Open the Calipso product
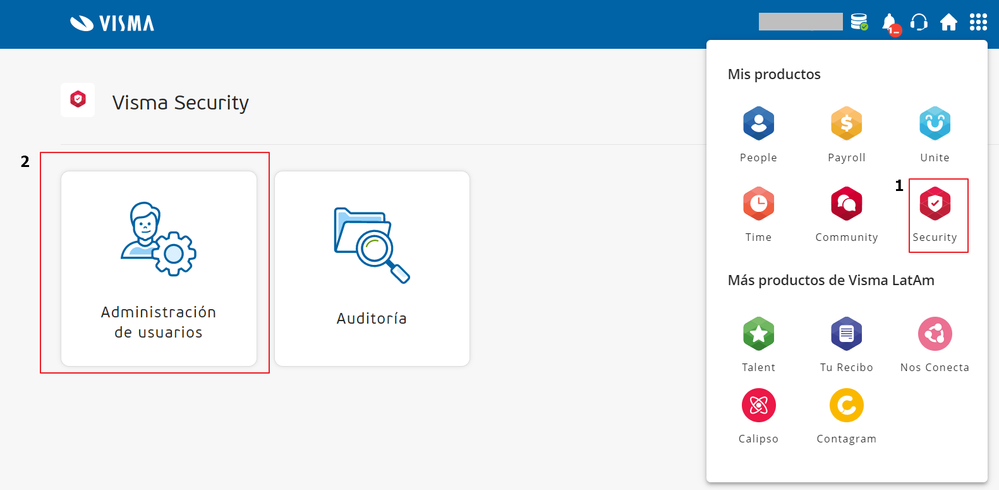This screenshot has height=490, width=999. coord(758,416)
